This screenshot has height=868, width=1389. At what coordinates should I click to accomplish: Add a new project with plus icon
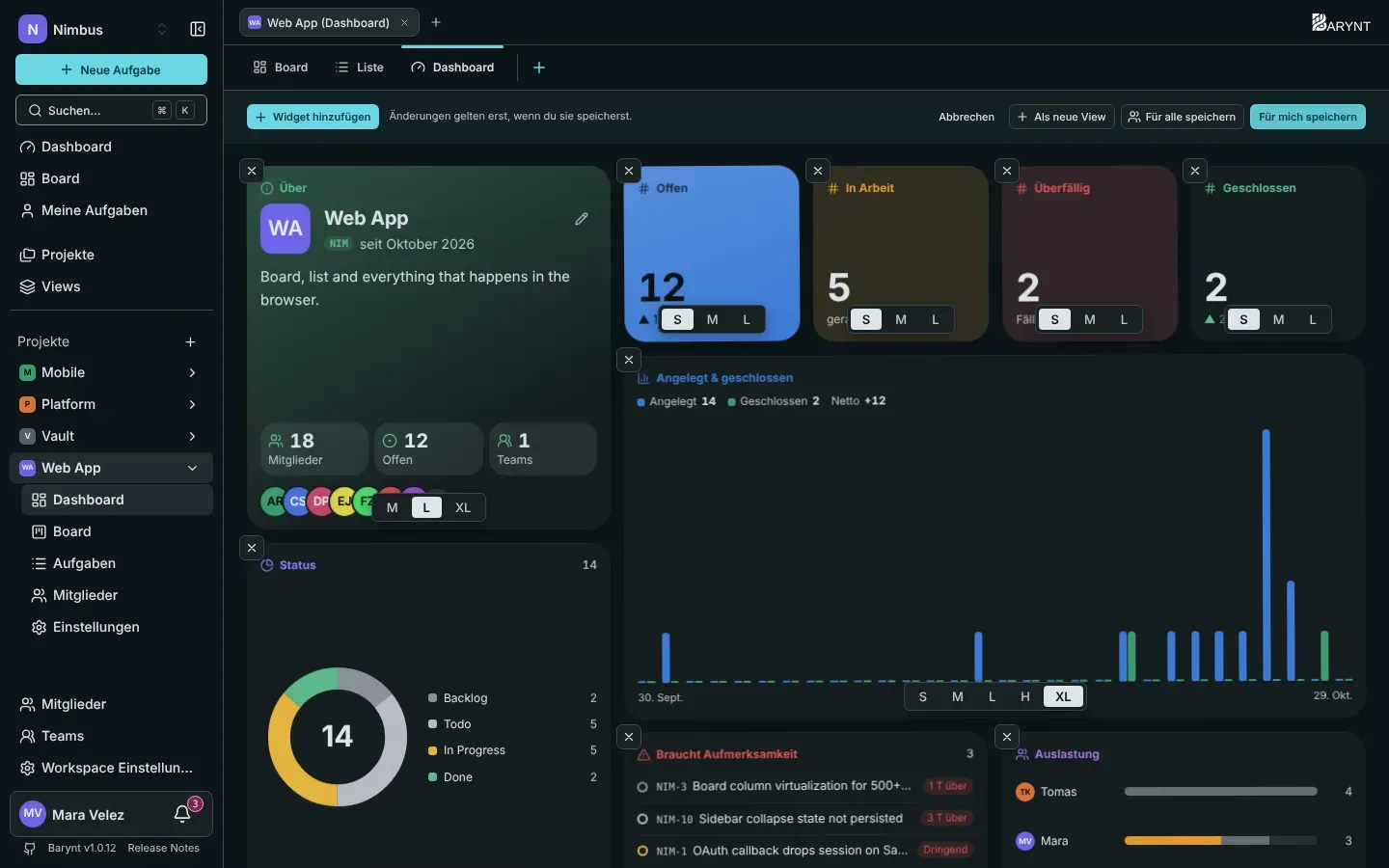click(191, 341)
